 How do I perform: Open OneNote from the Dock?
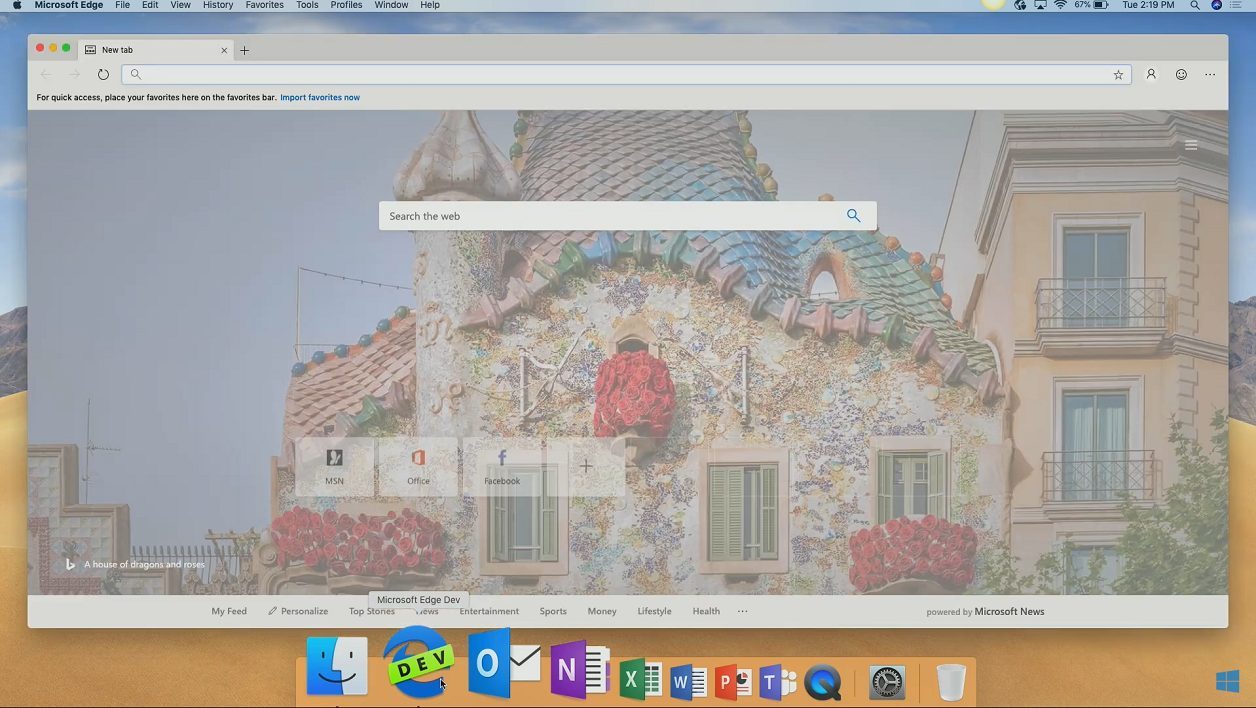580,669
